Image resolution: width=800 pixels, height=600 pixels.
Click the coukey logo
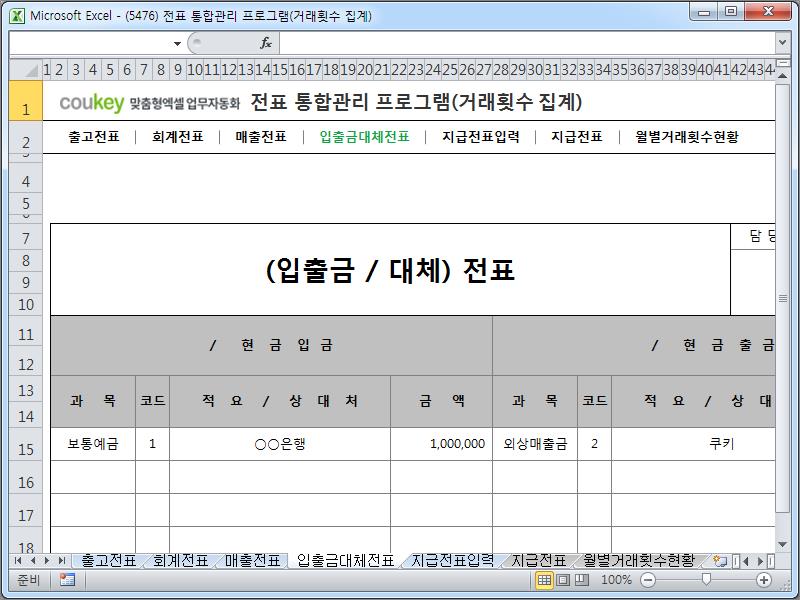(x=92, y=103)
